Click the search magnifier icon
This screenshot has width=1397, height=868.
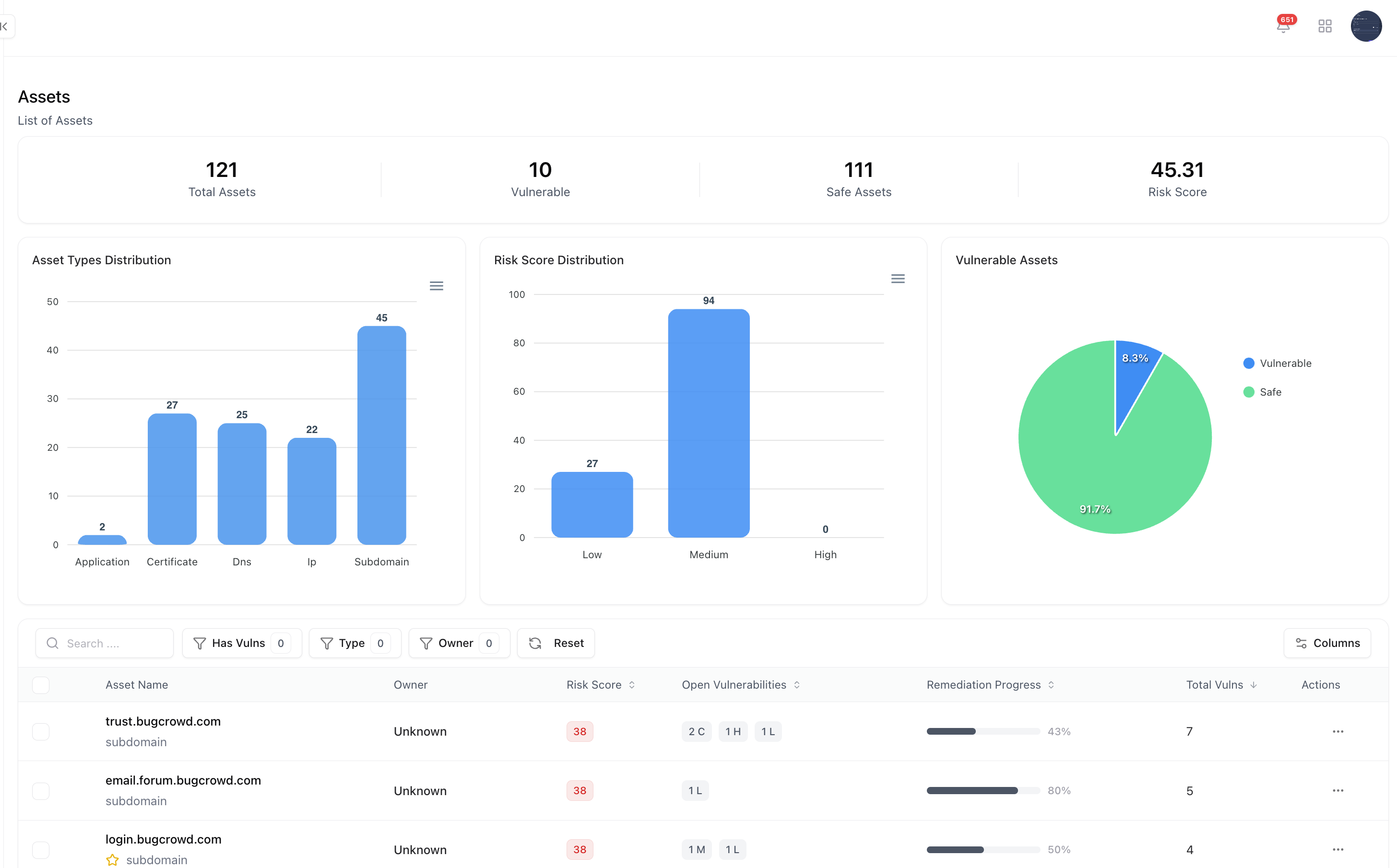pyautogui.click(x=53, y=644)
